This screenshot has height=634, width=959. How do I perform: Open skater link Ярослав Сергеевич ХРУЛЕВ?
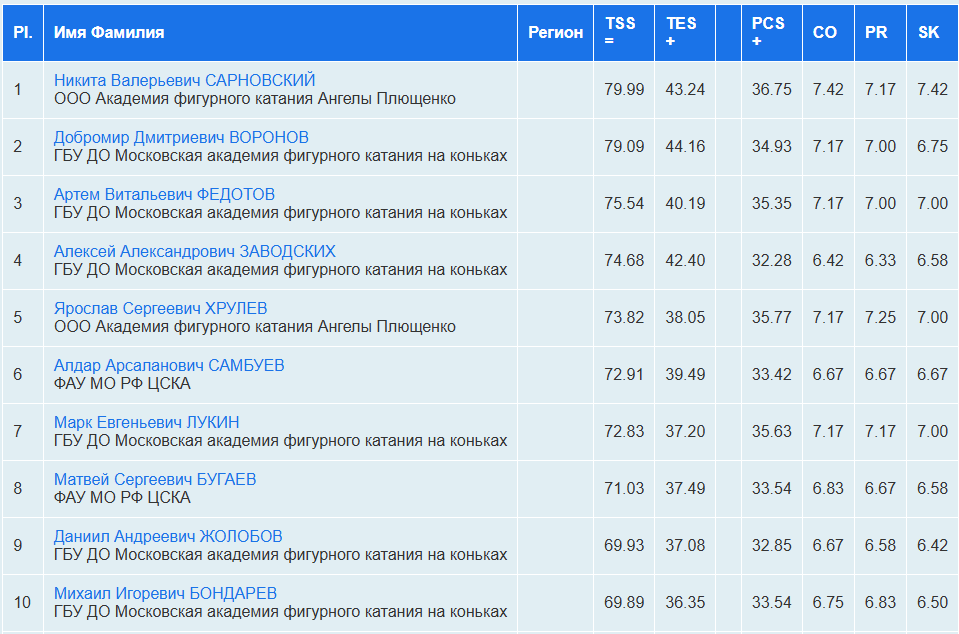(160, 308)
